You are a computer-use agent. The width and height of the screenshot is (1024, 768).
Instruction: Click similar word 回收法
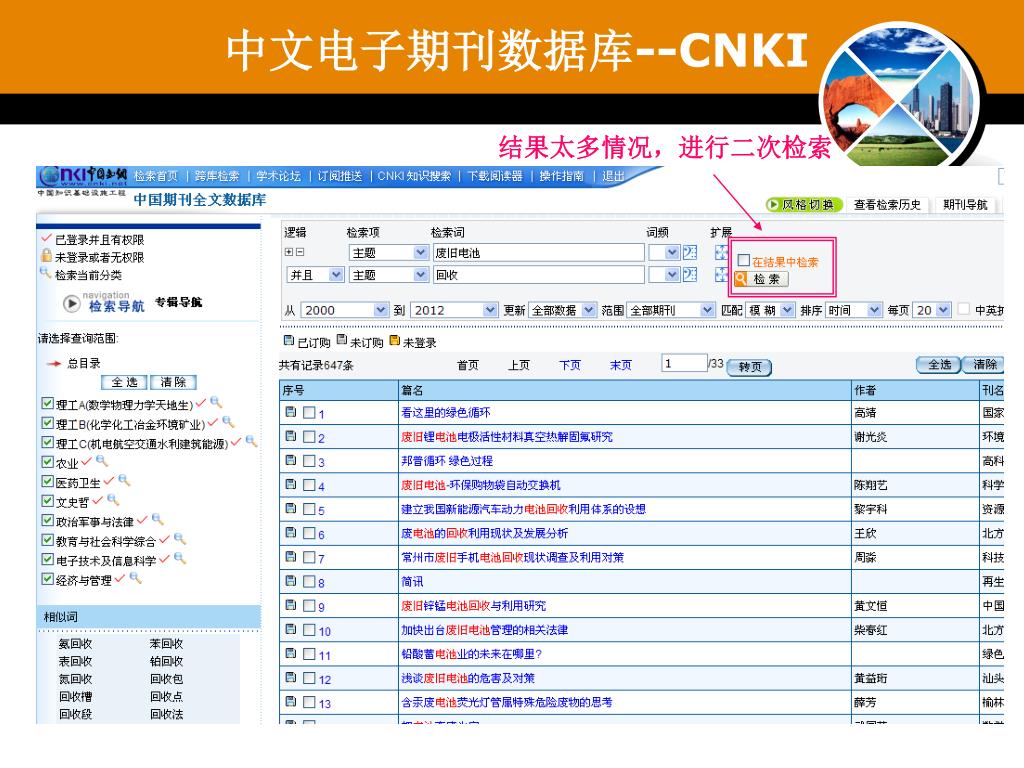(x=167, y=714)
